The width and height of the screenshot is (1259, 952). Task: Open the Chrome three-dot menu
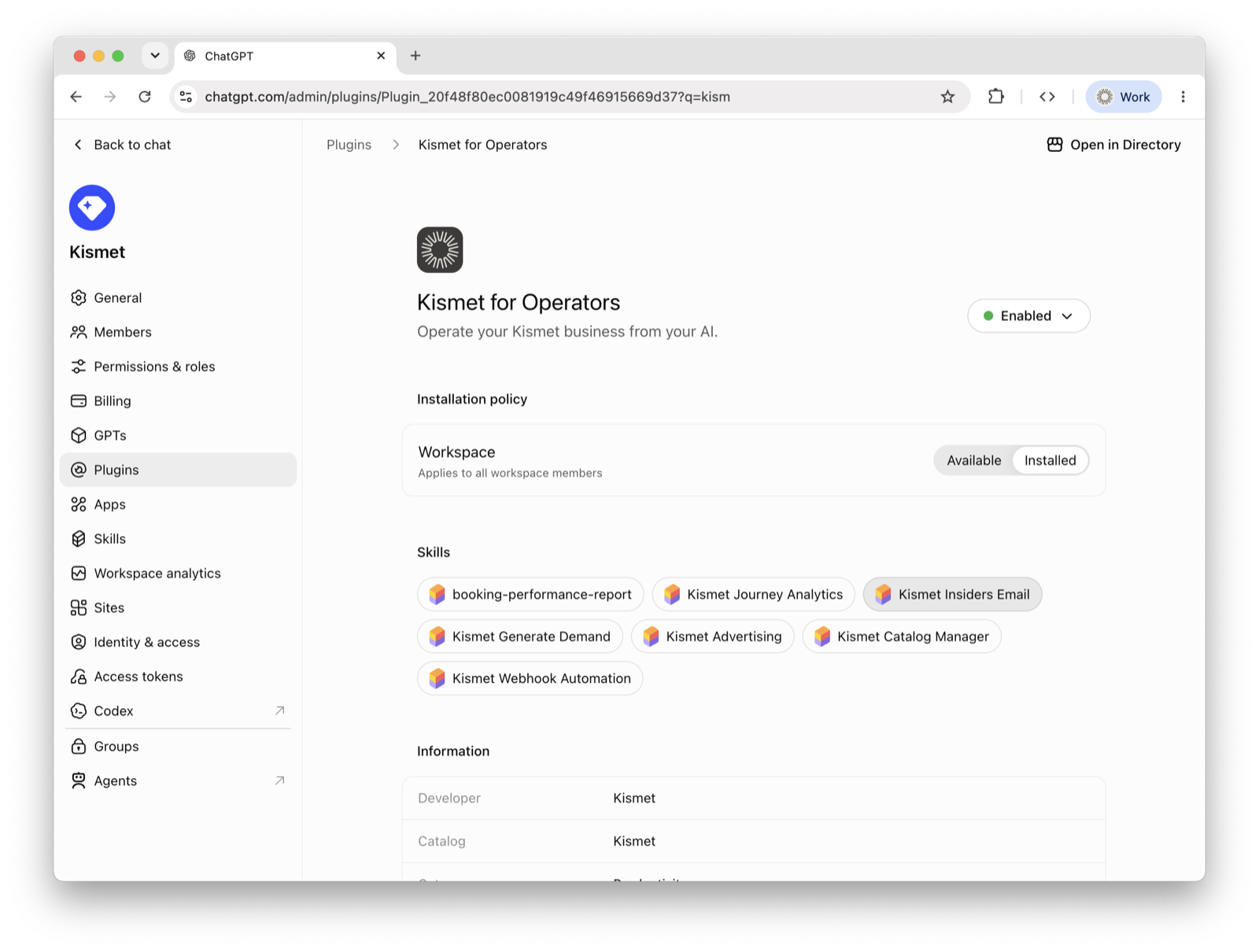click(1183, 97)
